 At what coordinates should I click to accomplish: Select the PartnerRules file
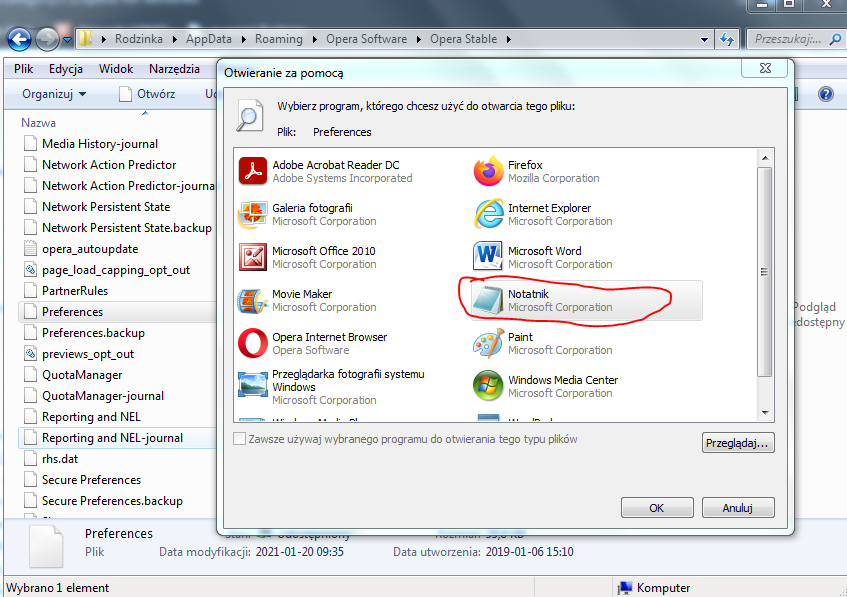click(x=75, y=291)
